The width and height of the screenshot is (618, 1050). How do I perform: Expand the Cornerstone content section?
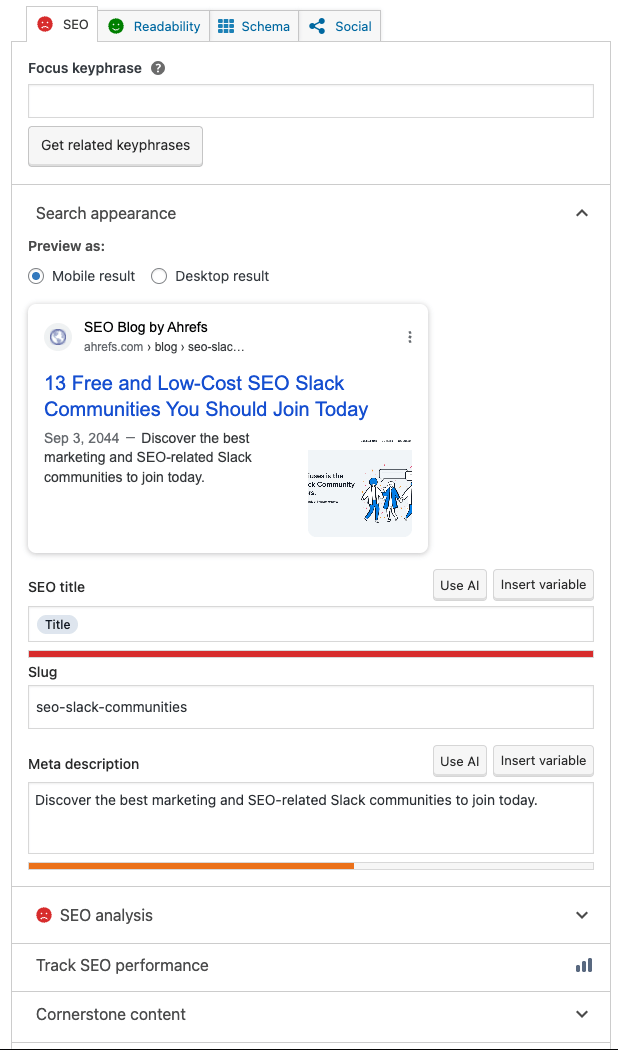coord(582,1014)
